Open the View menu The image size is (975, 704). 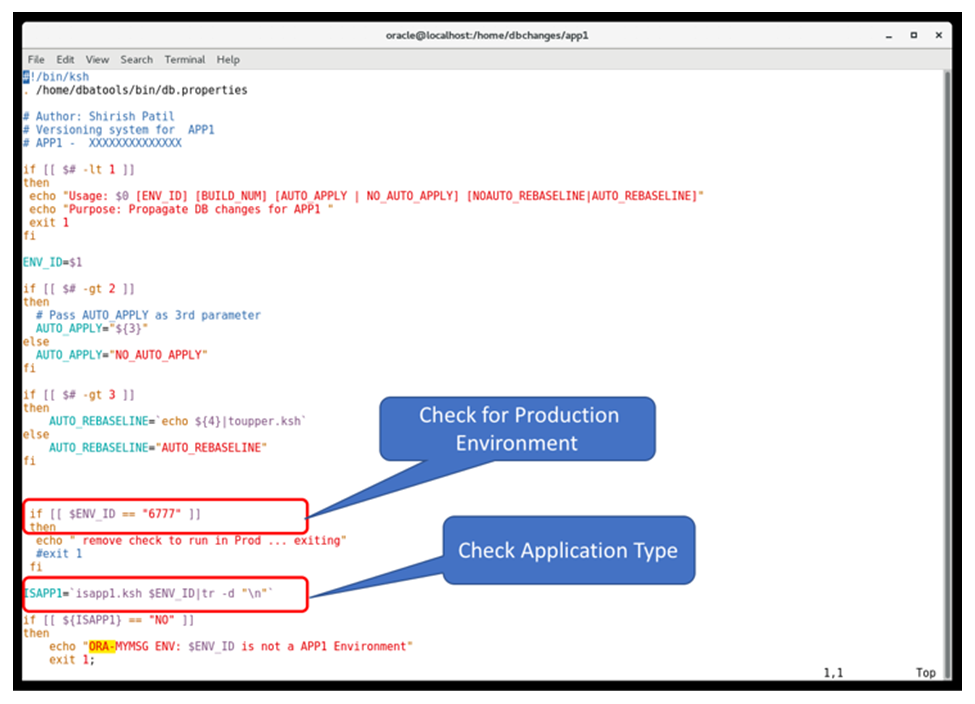97,60
